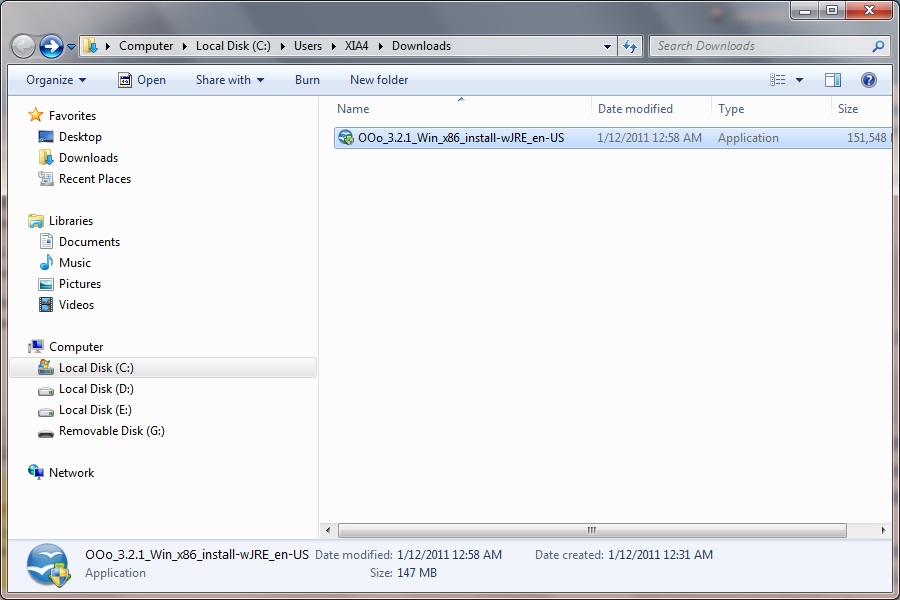
Task: Expand the arrow after Users in breadcrumb
Action: [x=333, y=47]
